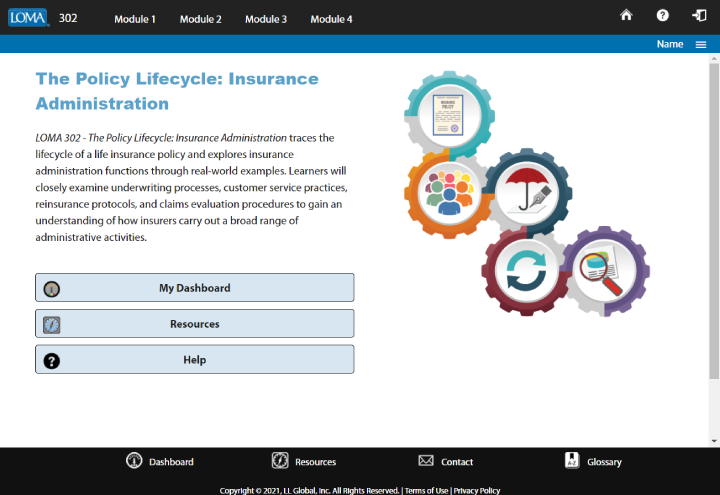Open the footer Contact link
The height and width of the screenshot is (495, 720).
(x=456, y=462)
